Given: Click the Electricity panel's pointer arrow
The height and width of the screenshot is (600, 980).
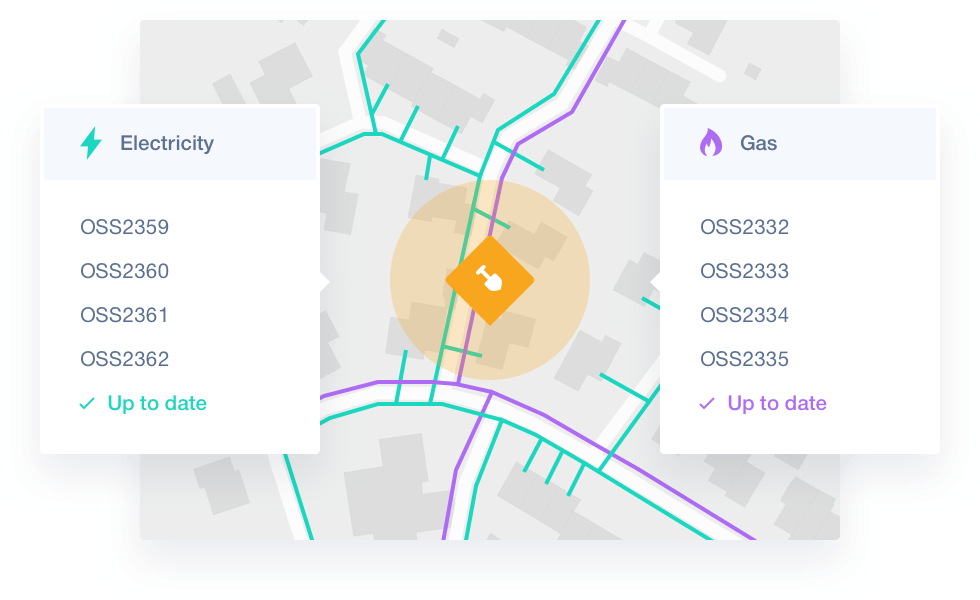Looking at the screenshot, I should coord(324,281).
